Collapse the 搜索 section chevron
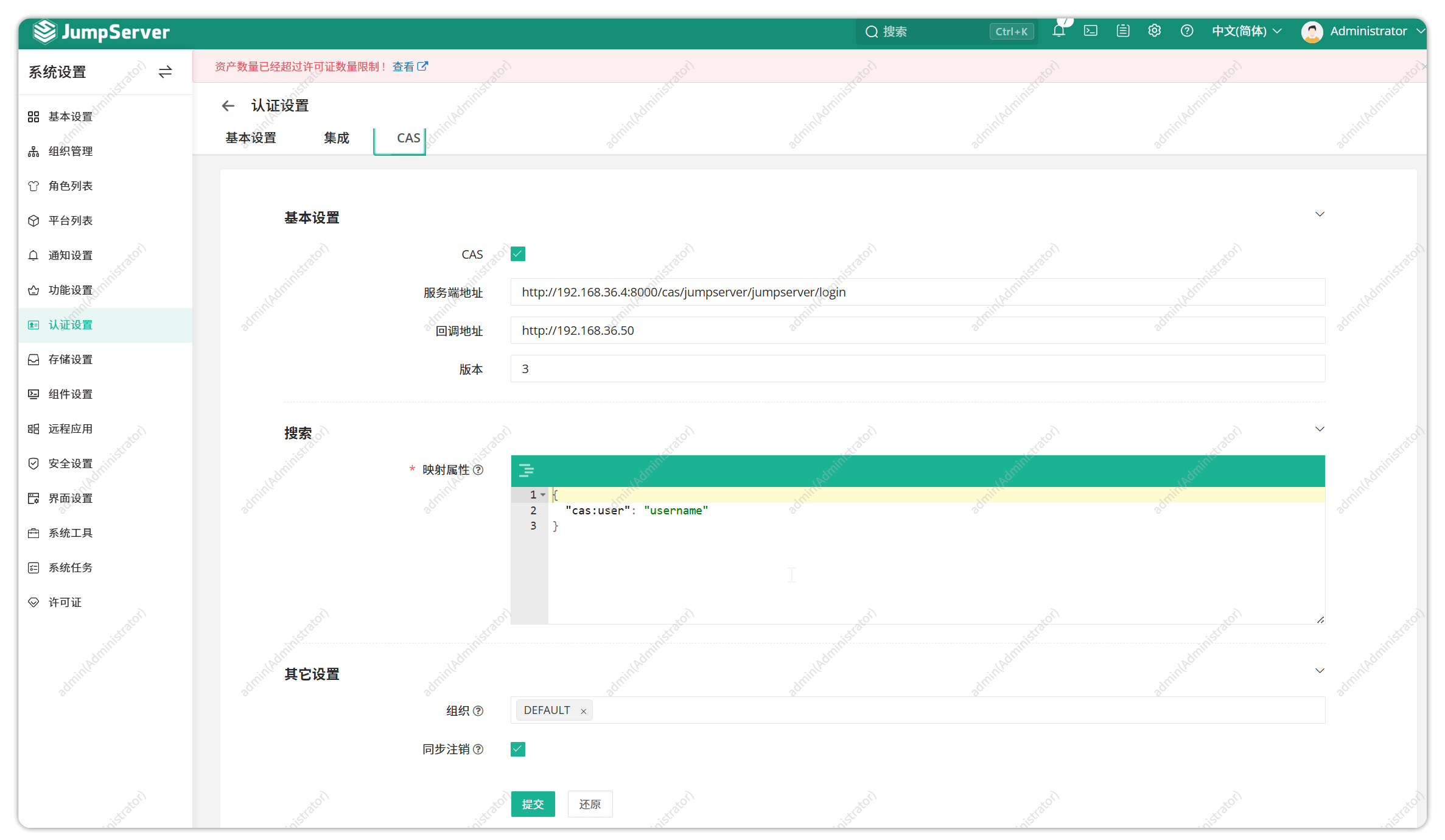The height and width of the screenshot is (840, 1445). pos(1320,429)
